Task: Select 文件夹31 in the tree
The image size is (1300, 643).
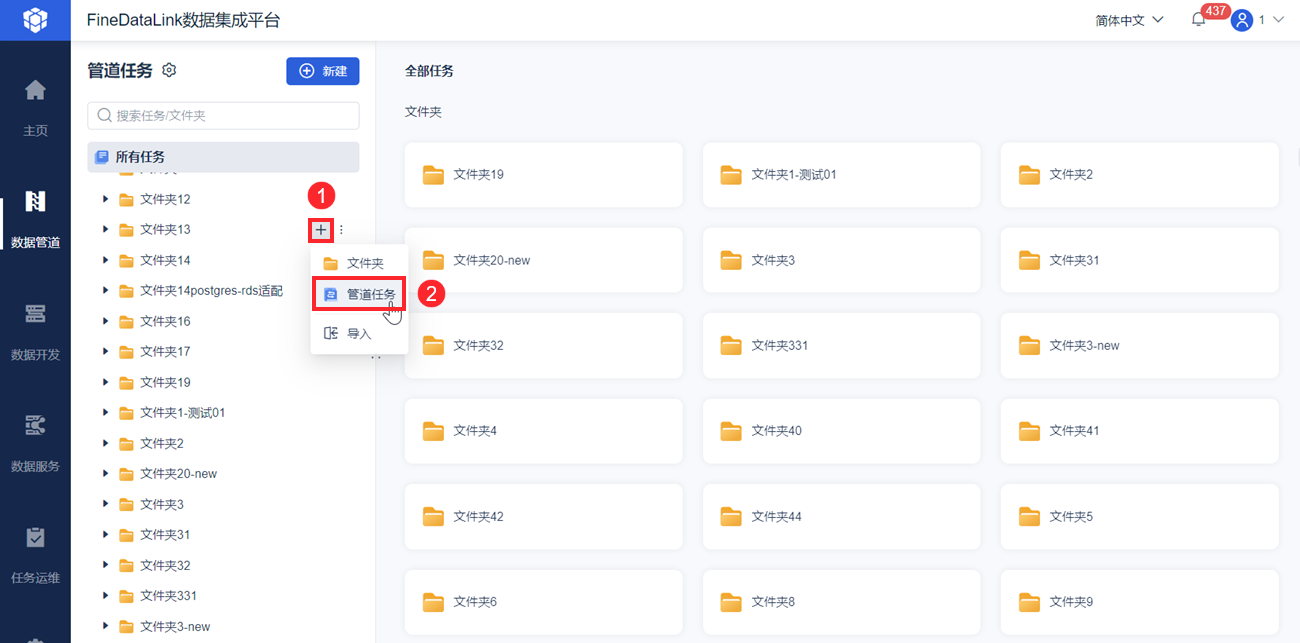Action: (x=165, y=535)
